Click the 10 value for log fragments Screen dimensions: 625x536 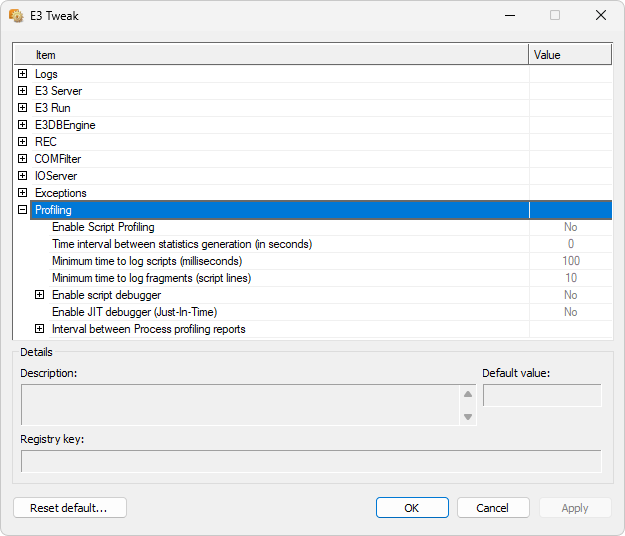571,278
